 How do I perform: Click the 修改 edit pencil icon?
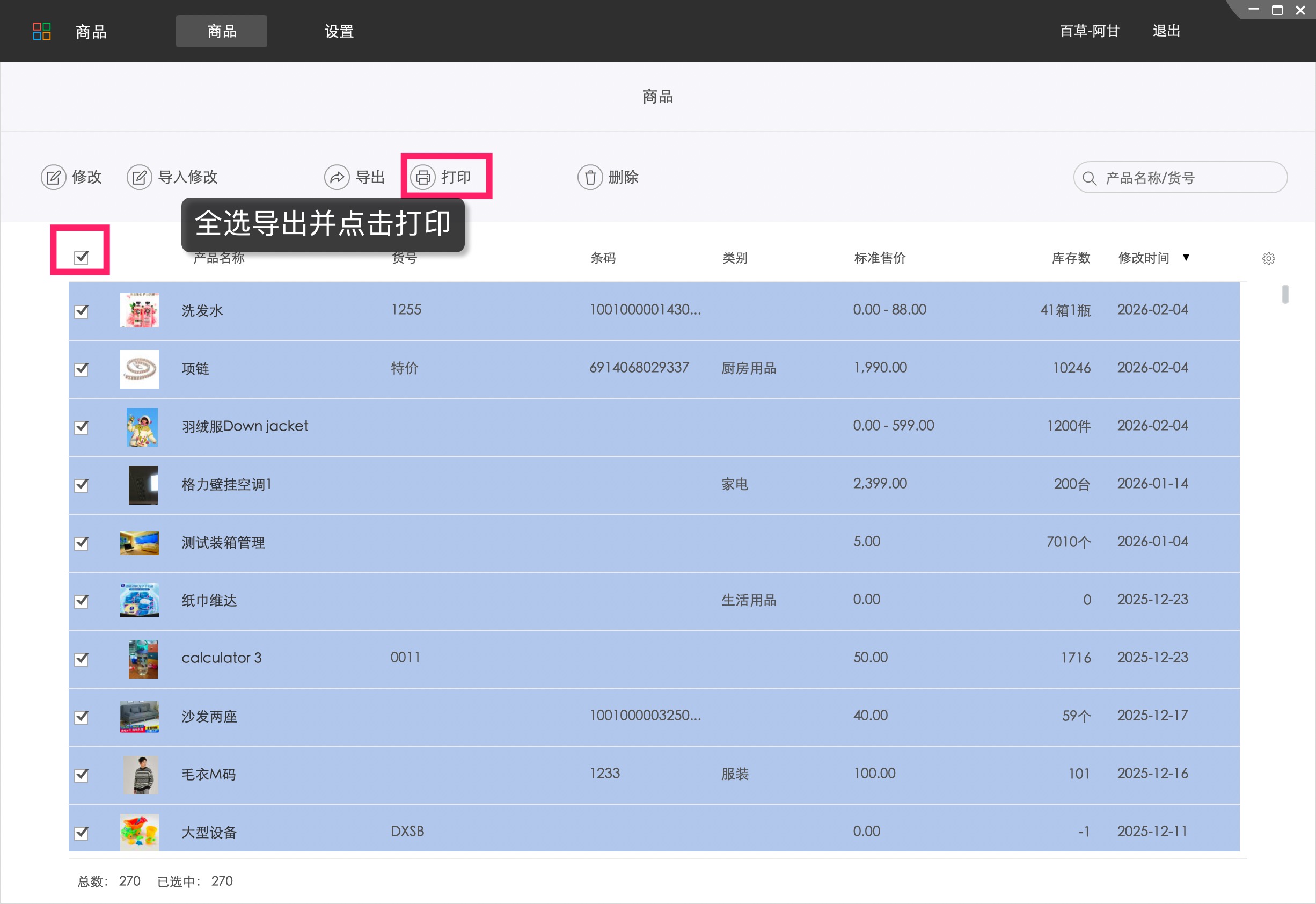(53, 178)
